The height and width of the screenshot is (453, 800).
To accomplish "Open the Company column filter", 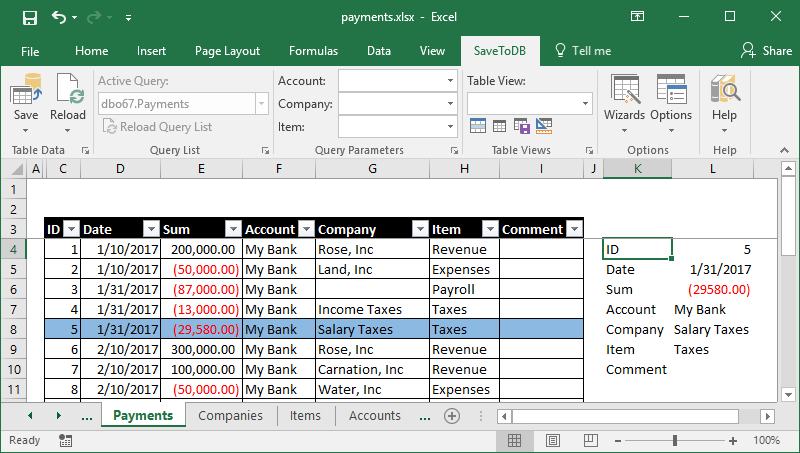I will (x=420, y=230).
